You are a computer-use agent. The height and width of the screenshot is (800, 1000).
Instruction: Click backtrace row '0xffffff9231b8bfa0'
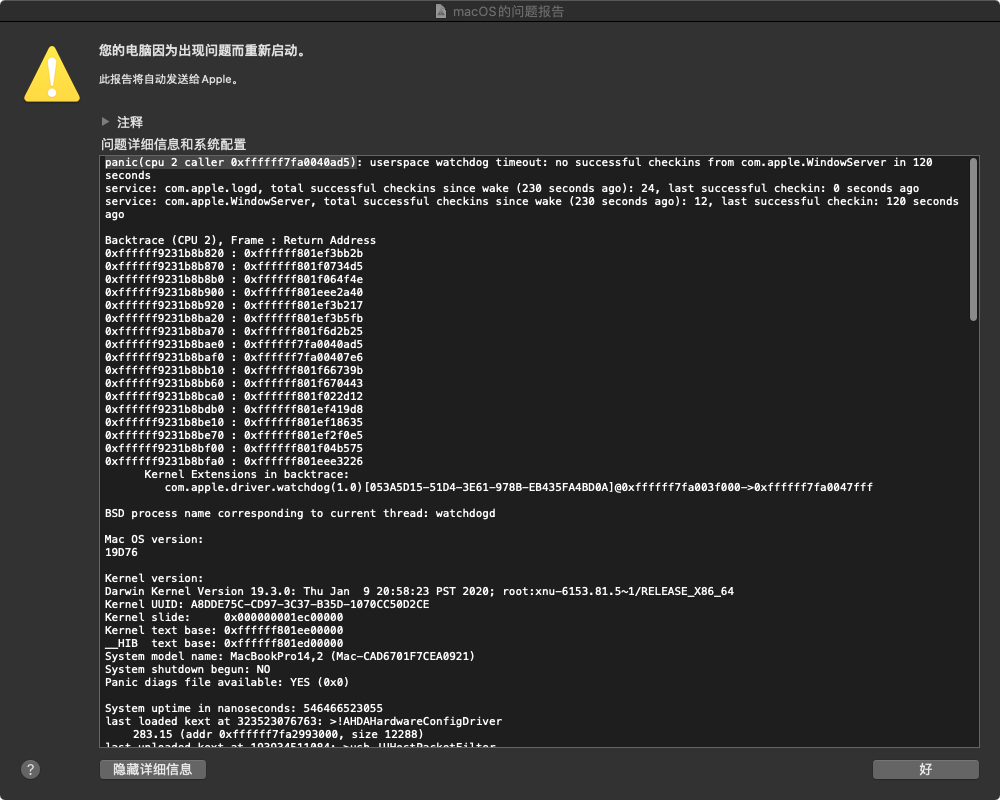tap(233, 461)
